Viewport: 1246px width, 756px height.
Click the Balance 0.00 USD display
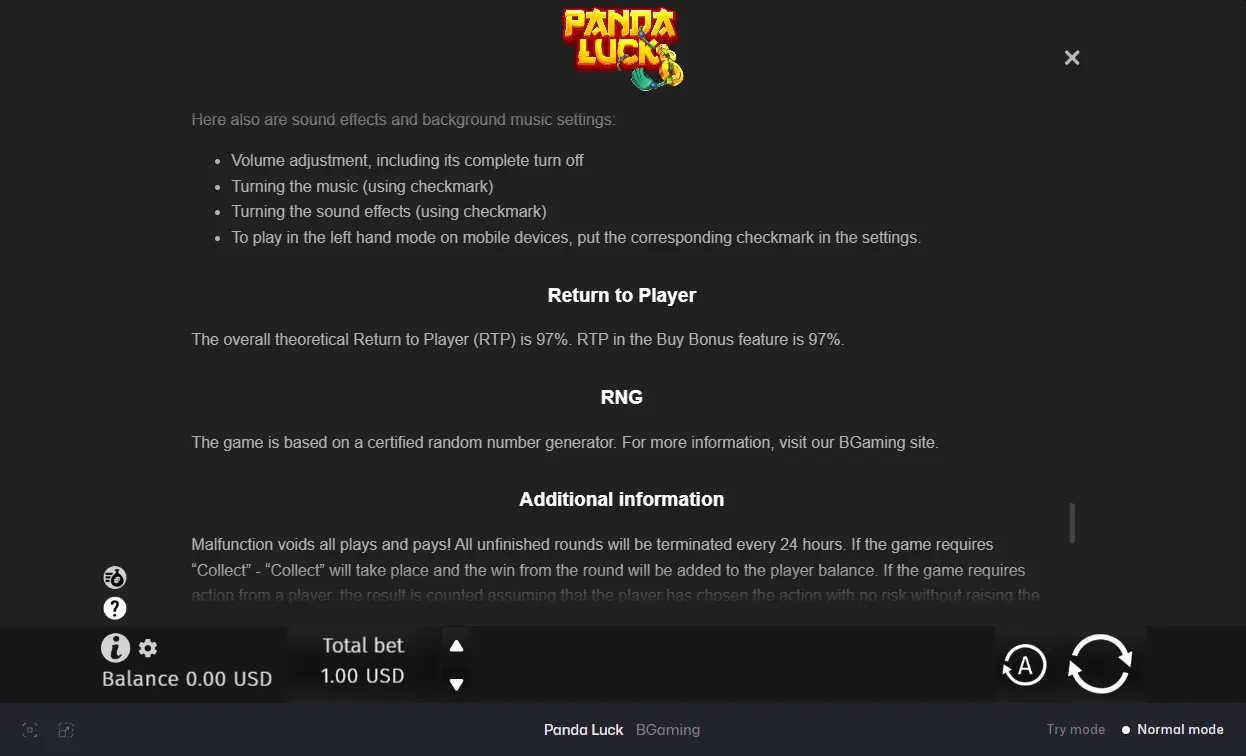(x=187, y=679)
